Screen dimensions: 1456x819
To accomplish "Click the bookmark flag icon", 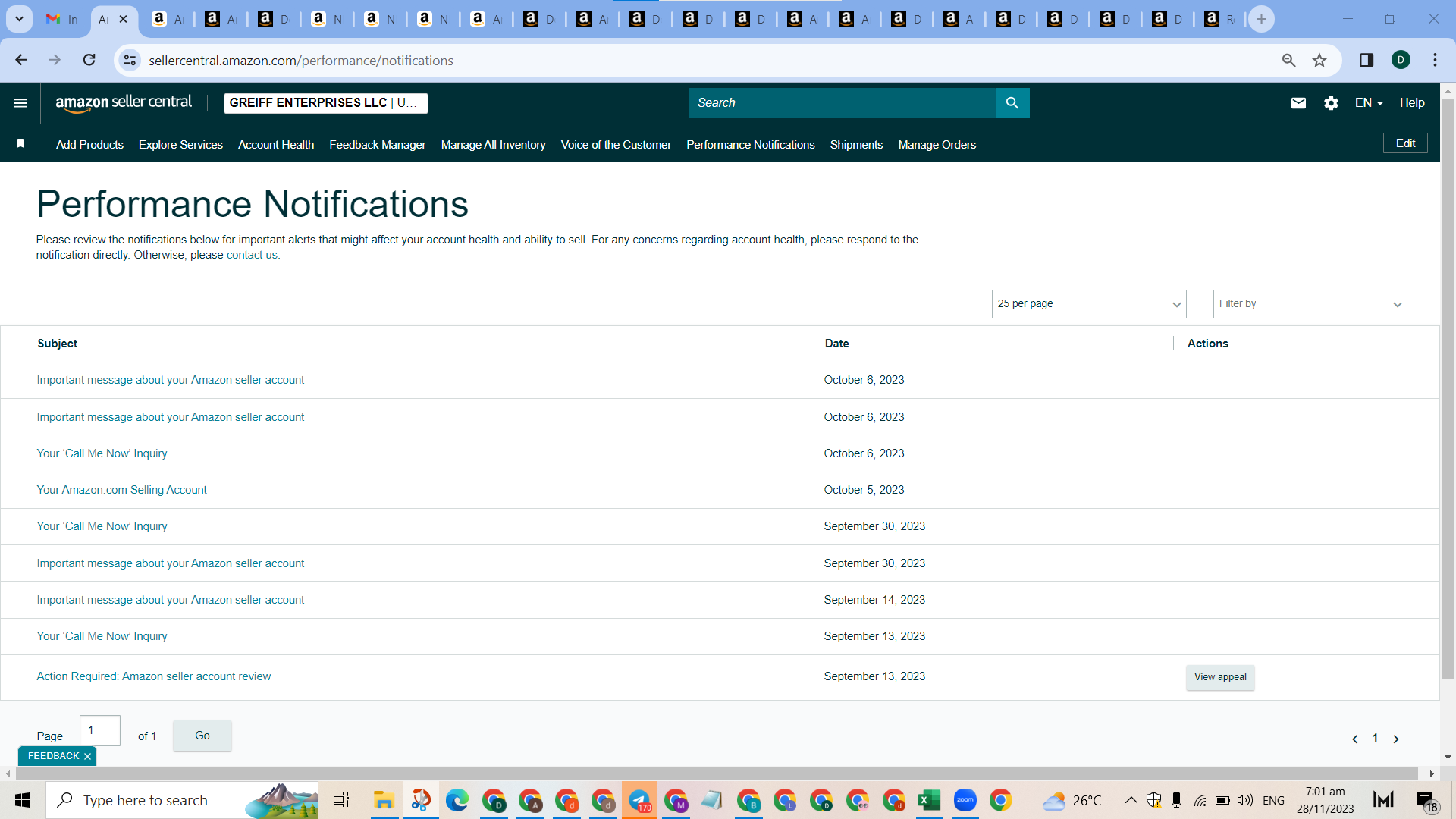I will pyautogui.click(x=20, y=143).
